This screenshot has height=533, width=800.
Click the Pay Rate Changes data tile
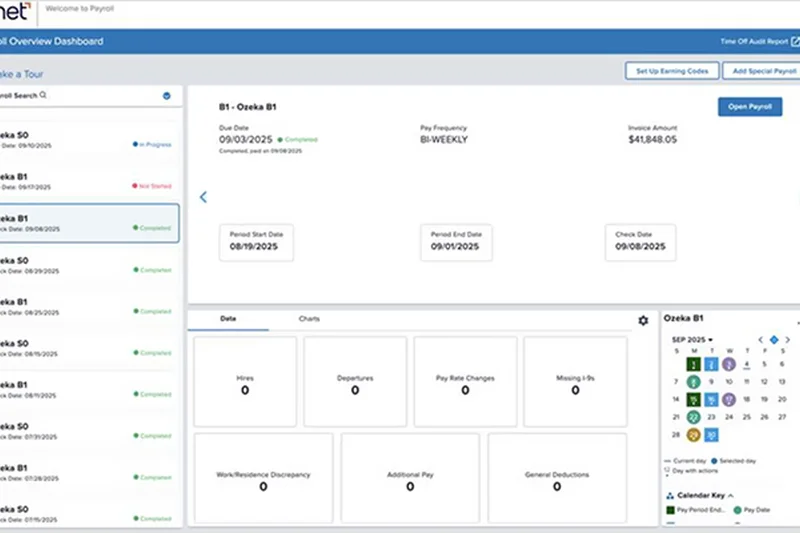point(465,382)
